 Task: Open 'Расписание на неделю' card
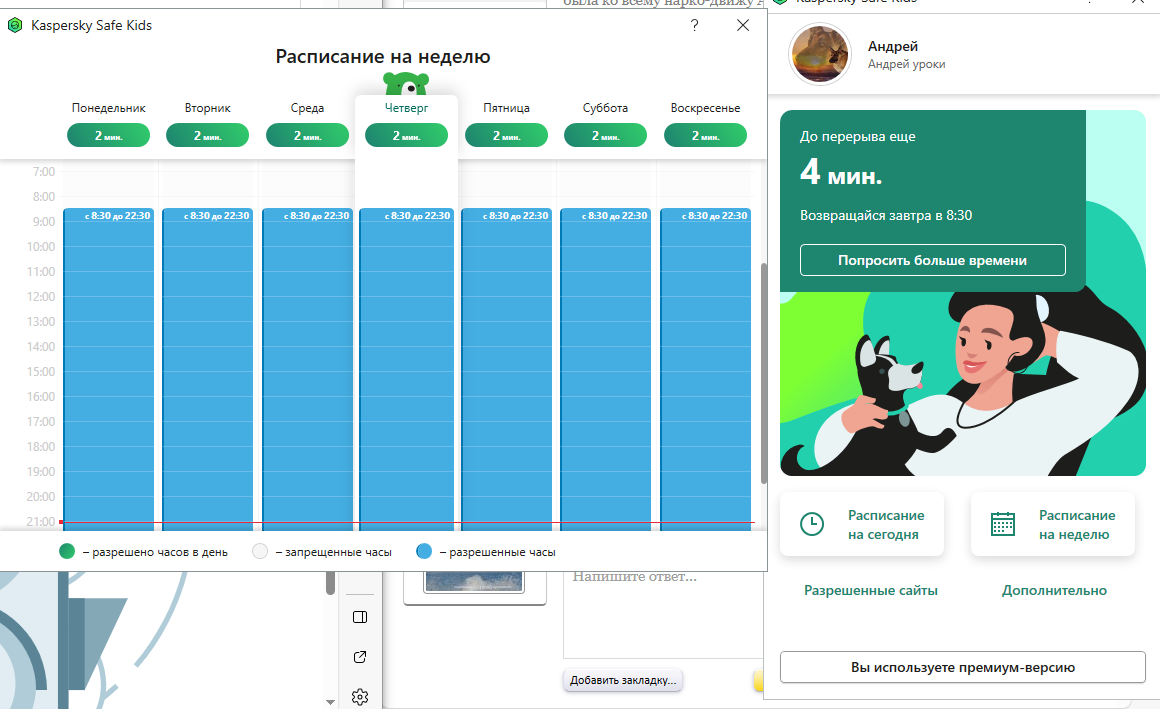pyautogui.click(x=1053, y=524)
